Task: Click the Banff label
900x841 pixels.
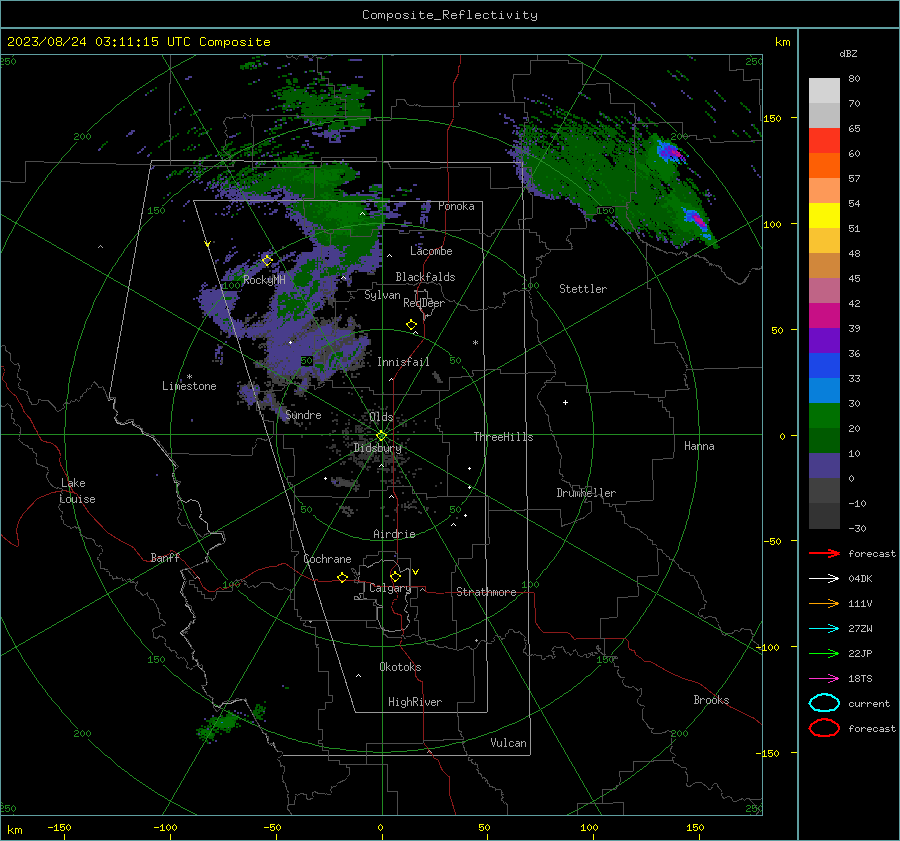Action: [165, 557]
